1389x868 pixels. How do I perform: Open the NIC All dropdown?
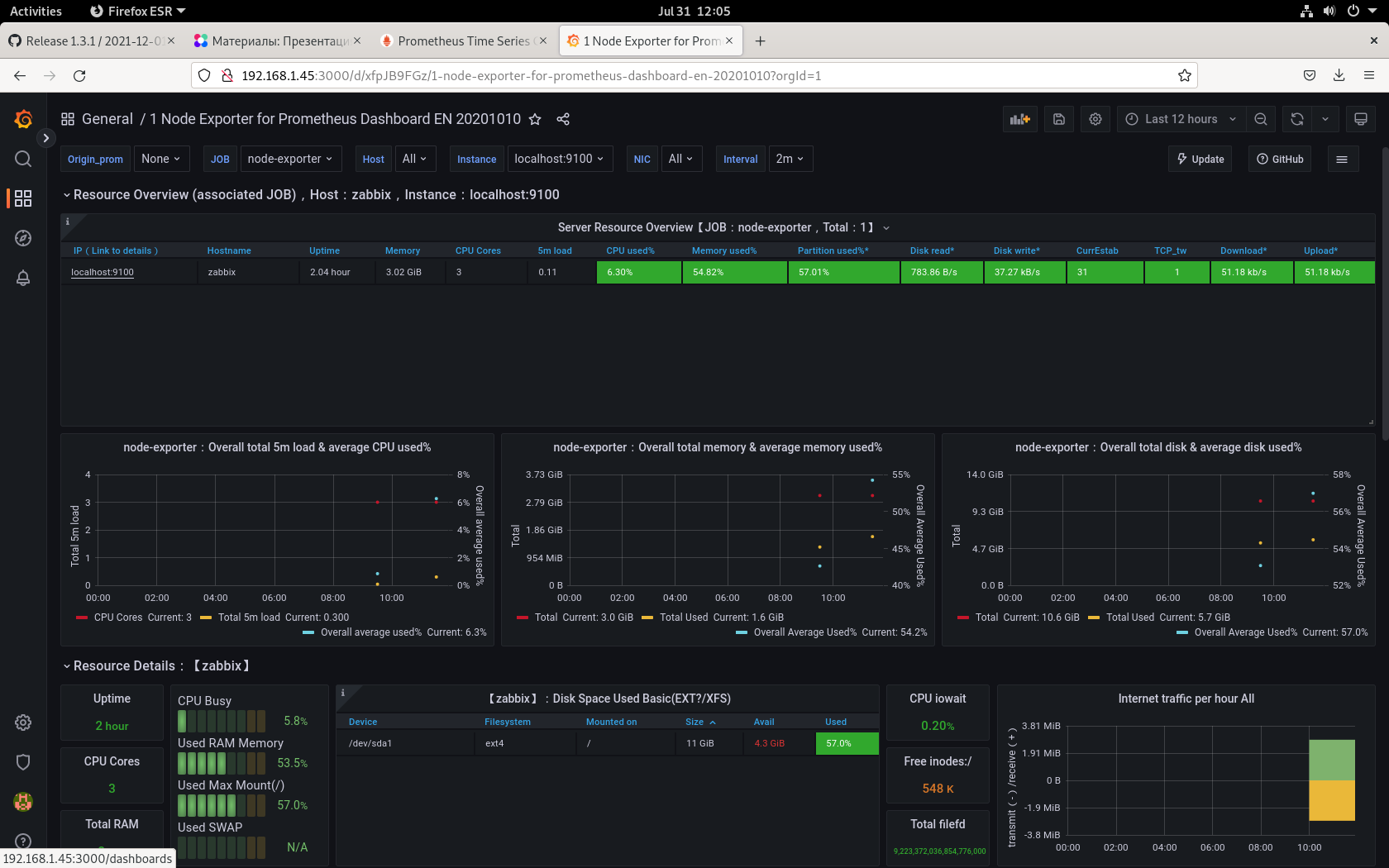(x=681, y=159)
